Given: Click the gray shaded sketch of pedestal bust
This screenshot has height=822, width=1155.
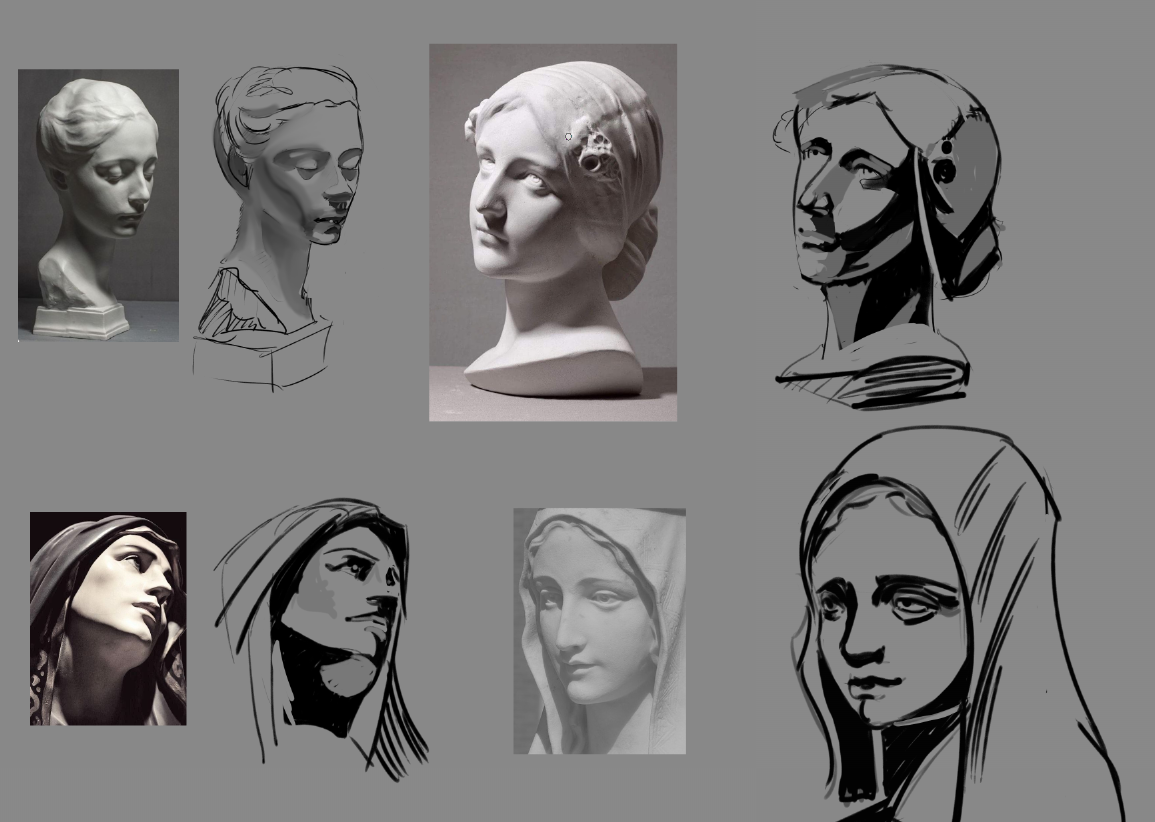Looking at the screenshot, I should pyautogui.click(x=278, y=228).
